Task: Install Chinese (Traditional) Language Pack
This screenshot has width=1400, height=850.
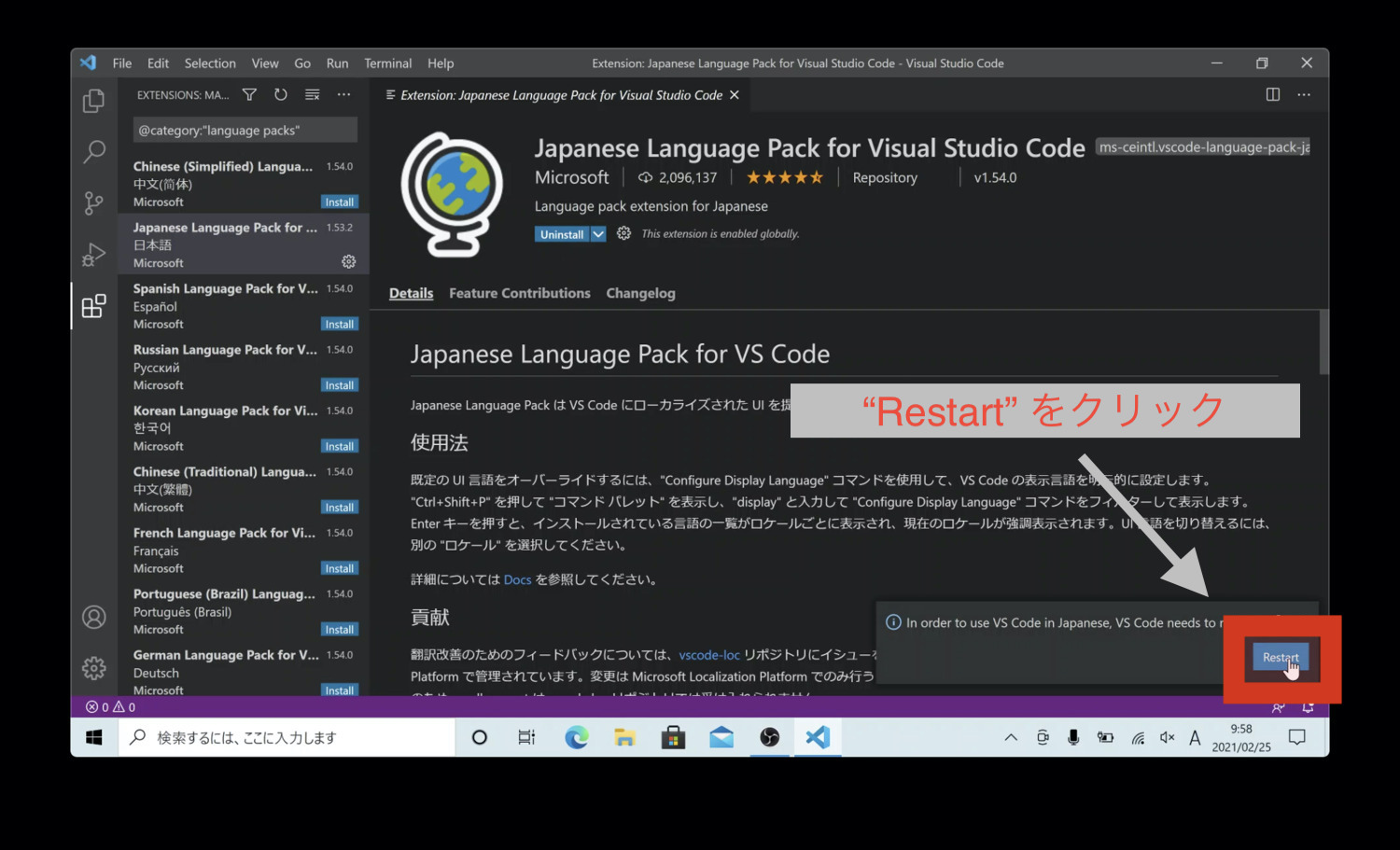Action: pyautogui.click(x=340, y=508)
